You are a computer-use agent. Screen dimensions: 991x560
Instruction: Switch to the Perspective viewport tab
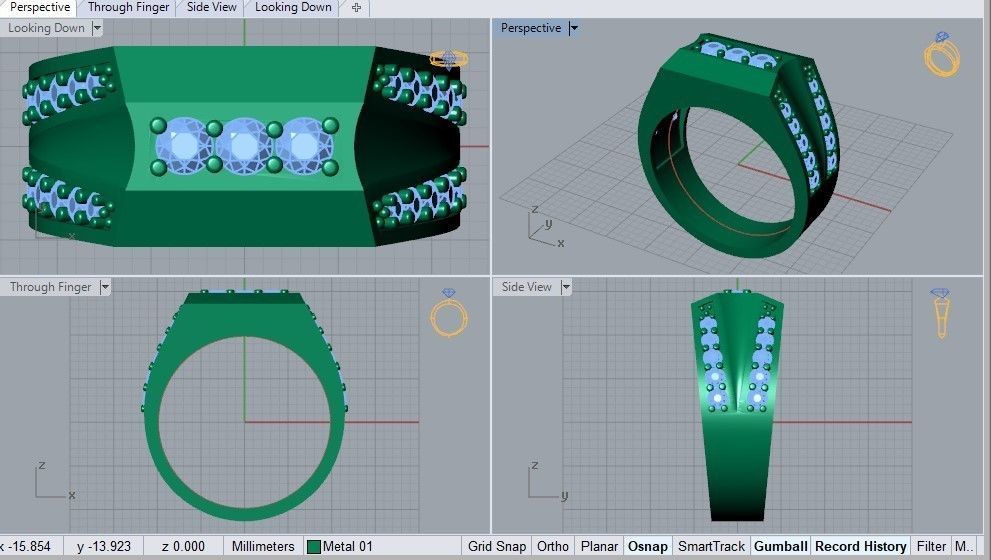39,8
